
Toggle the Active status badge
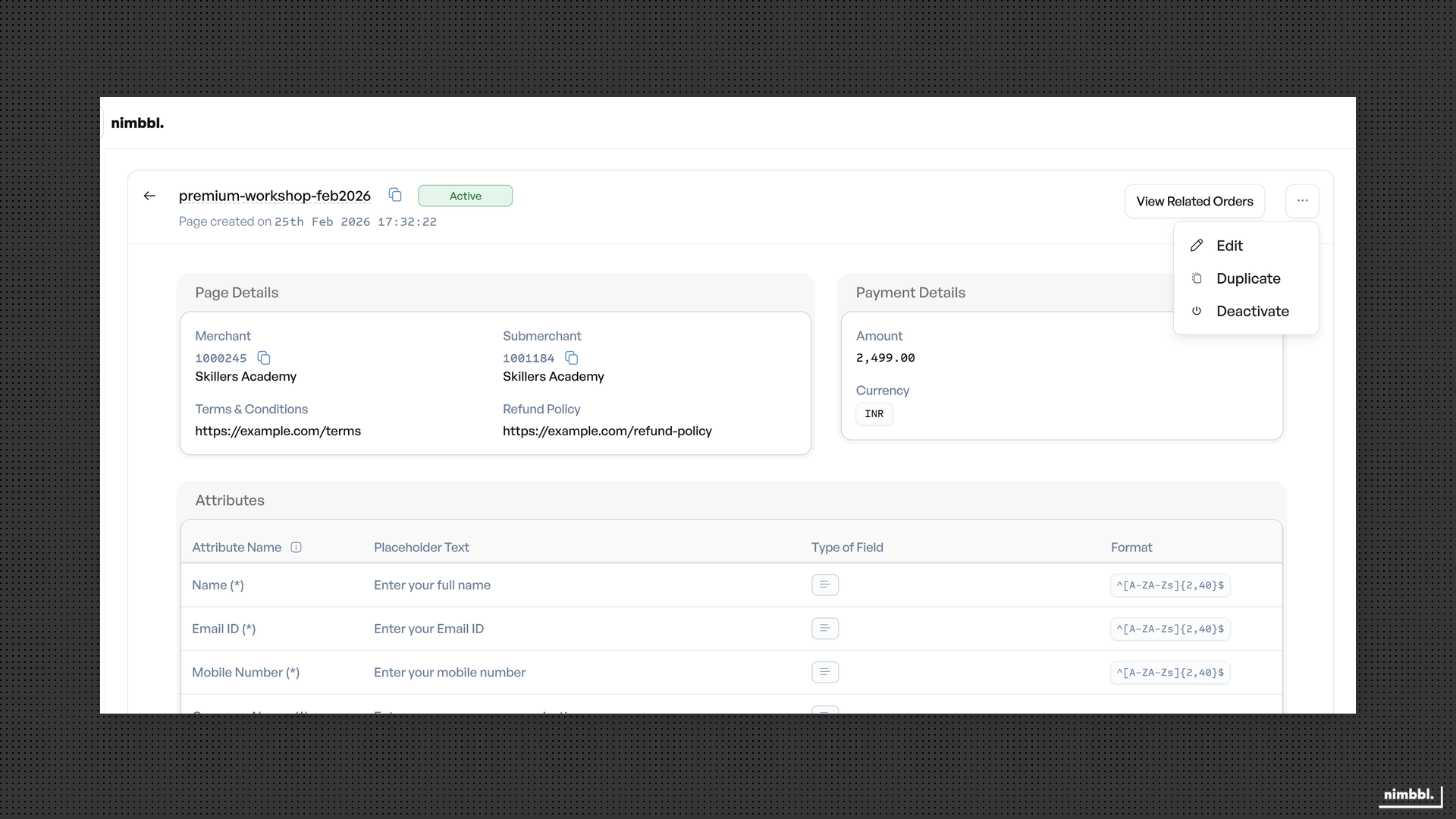click(465, 195)
